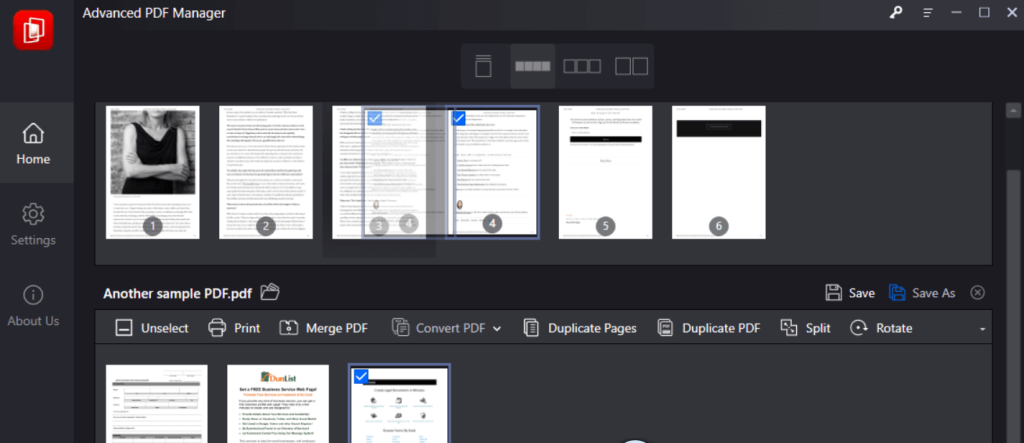The image size is (1024, 443).
Task: Open the hamburger menu in title bar
Action: coord(927,13)
